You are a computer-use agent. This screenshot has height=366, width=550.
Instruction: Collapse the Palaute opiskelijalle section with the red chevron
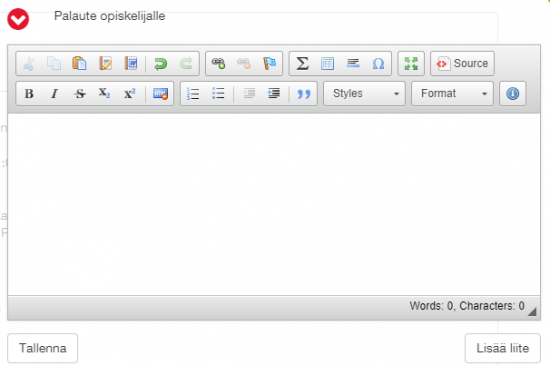(x=18, y=19)
